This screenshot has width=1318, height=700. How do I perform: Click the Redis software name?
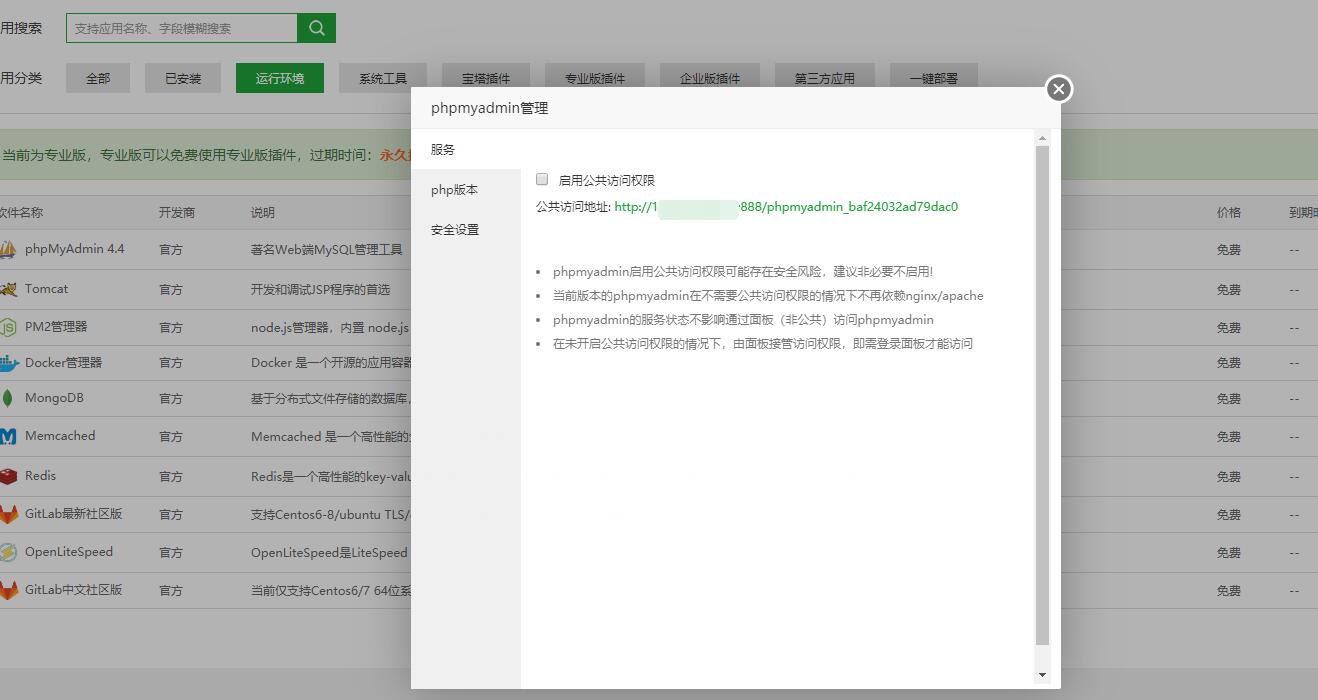[41, 476]
